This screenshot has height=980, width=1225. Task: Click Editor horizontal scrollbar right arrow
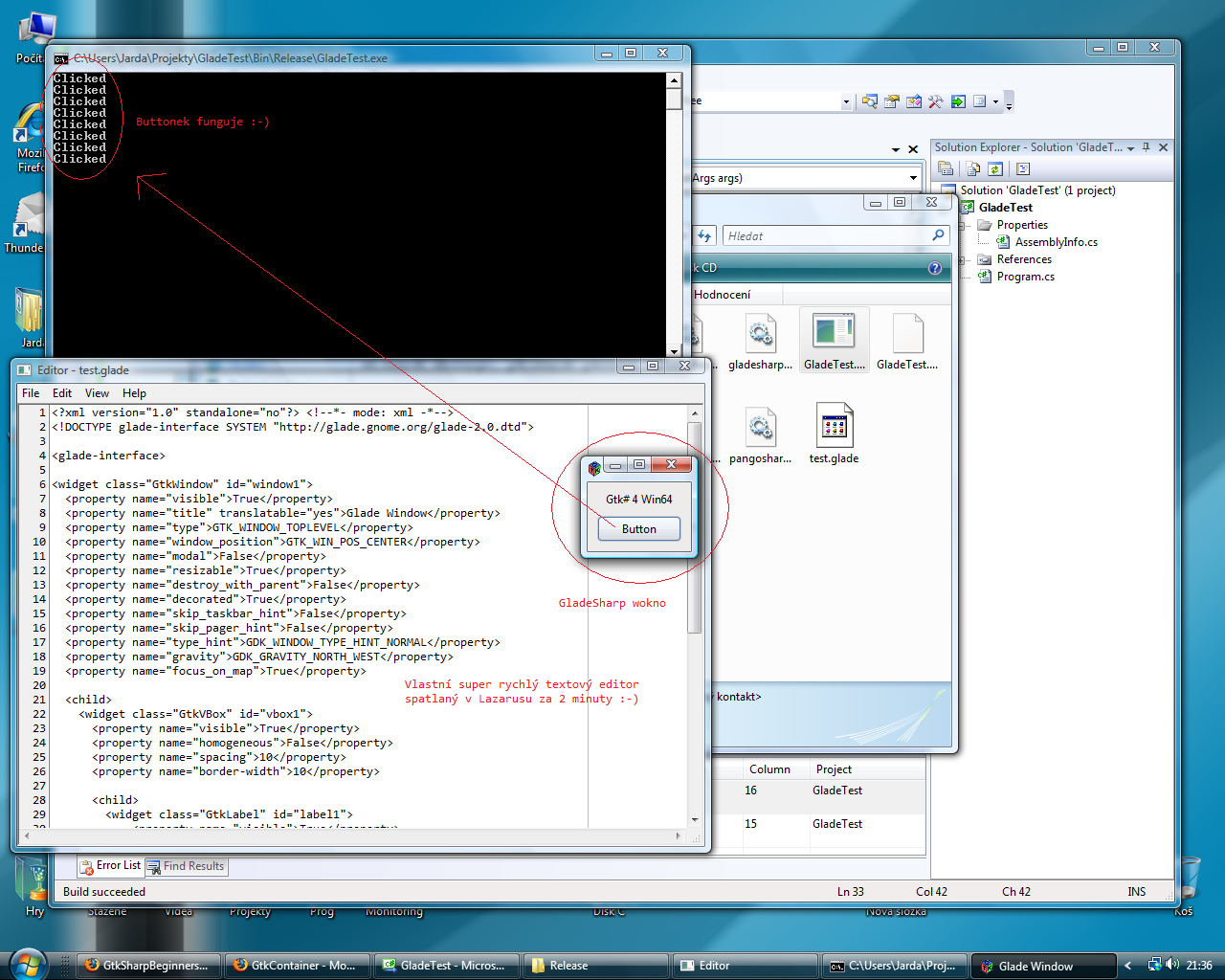tap(679, 835)
